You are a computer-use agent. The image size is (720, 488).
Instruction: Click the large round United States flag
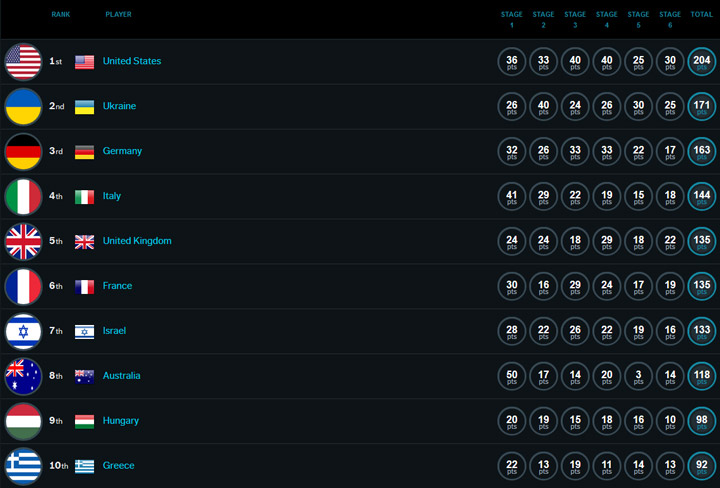tap(23, 62)
